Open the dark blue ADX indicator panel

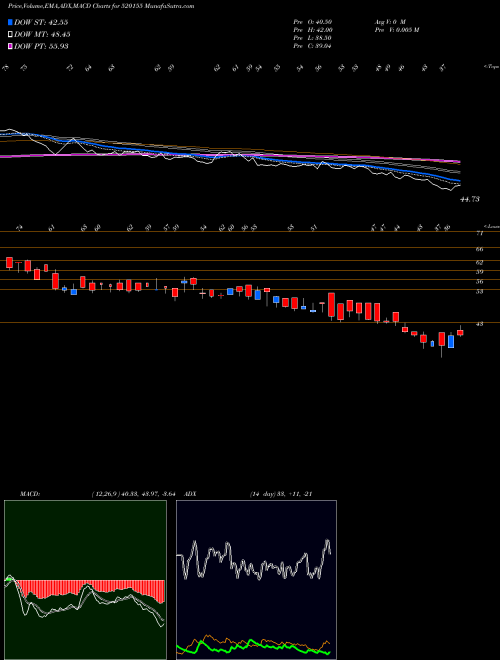point(256,580)
